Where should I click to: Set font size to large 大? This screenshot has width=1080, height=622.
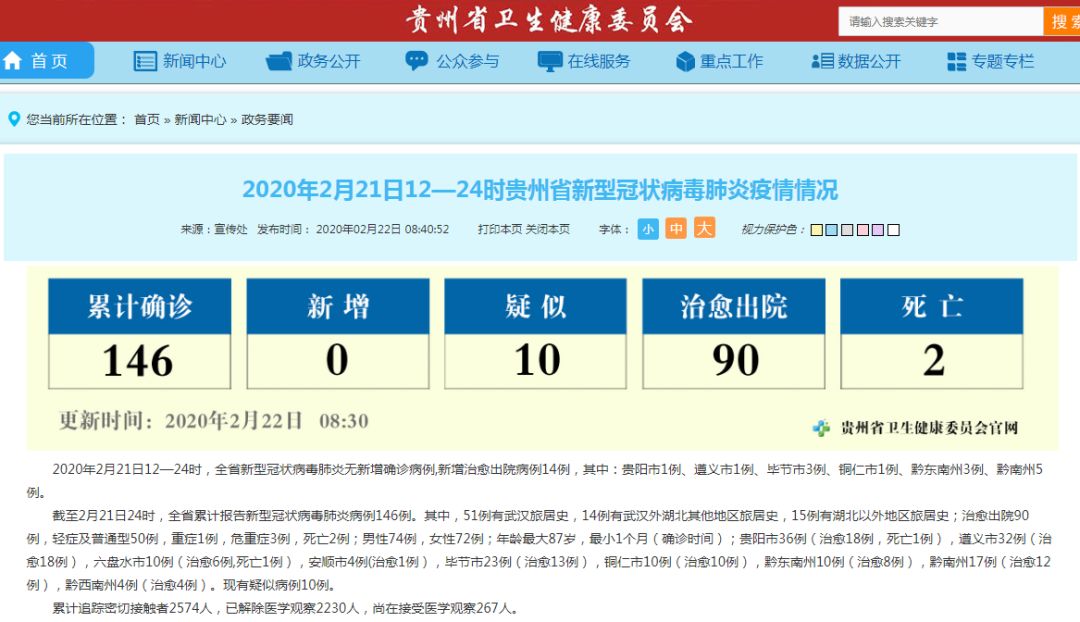click(705, 229)
